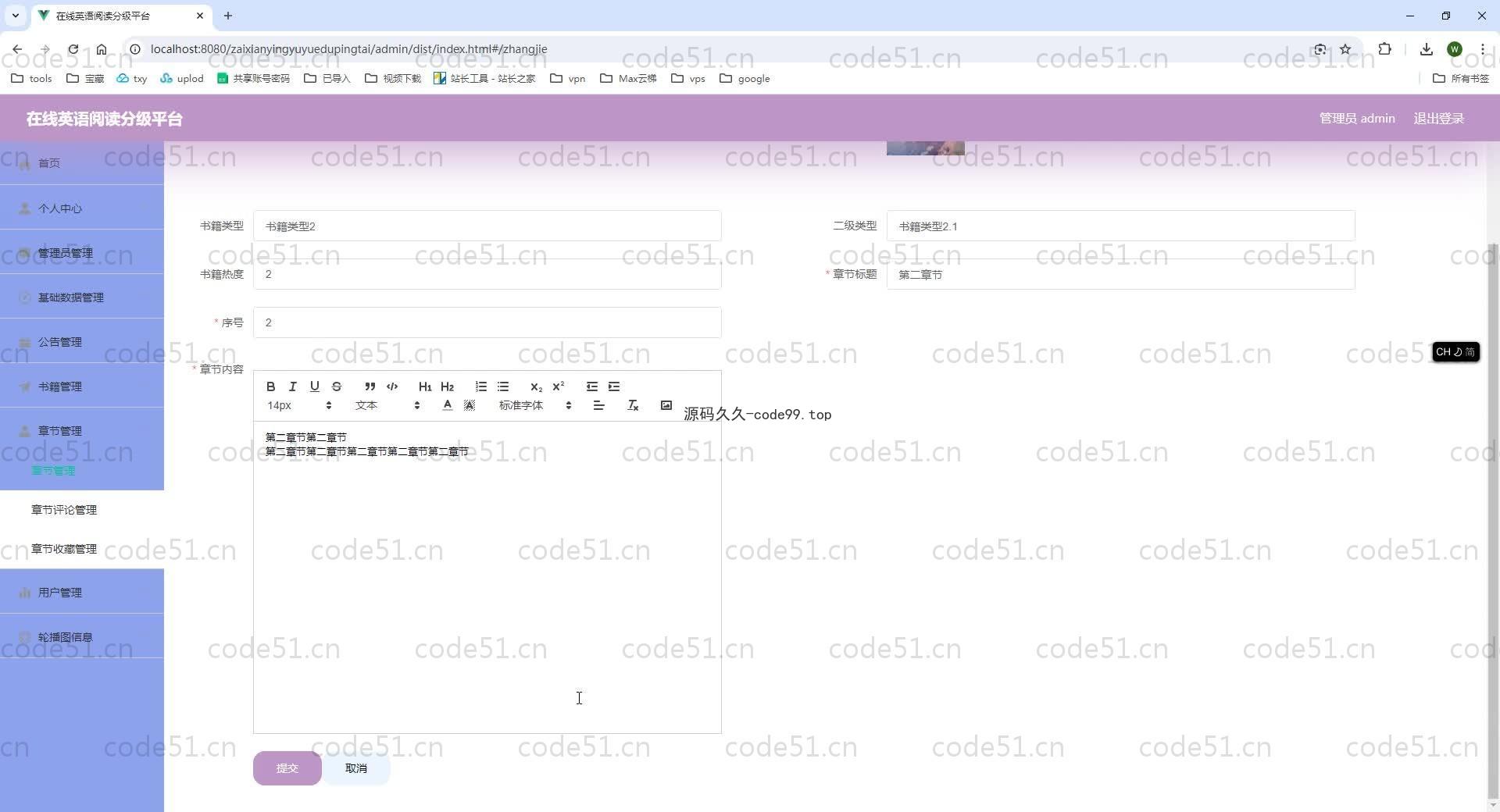Viewport: 1500px width, 812px height.
Task: Insert code block in editor
Action: point(392,386)
